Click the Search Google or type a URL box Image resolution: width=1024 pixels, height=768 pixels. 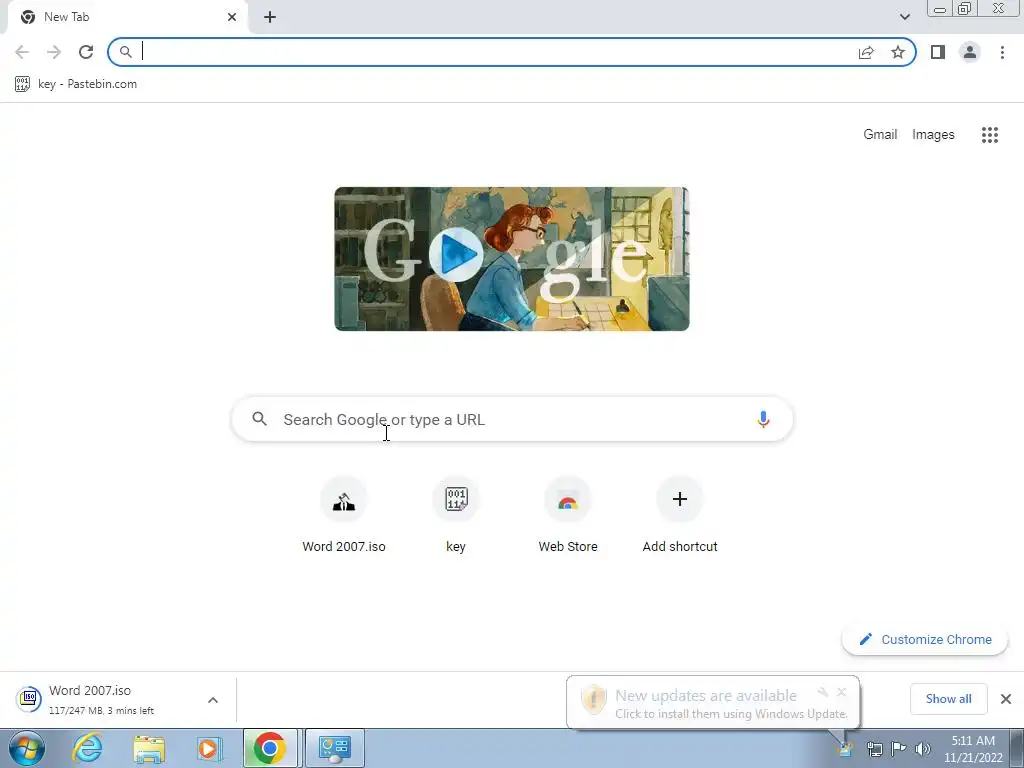[x=512, y=419]
